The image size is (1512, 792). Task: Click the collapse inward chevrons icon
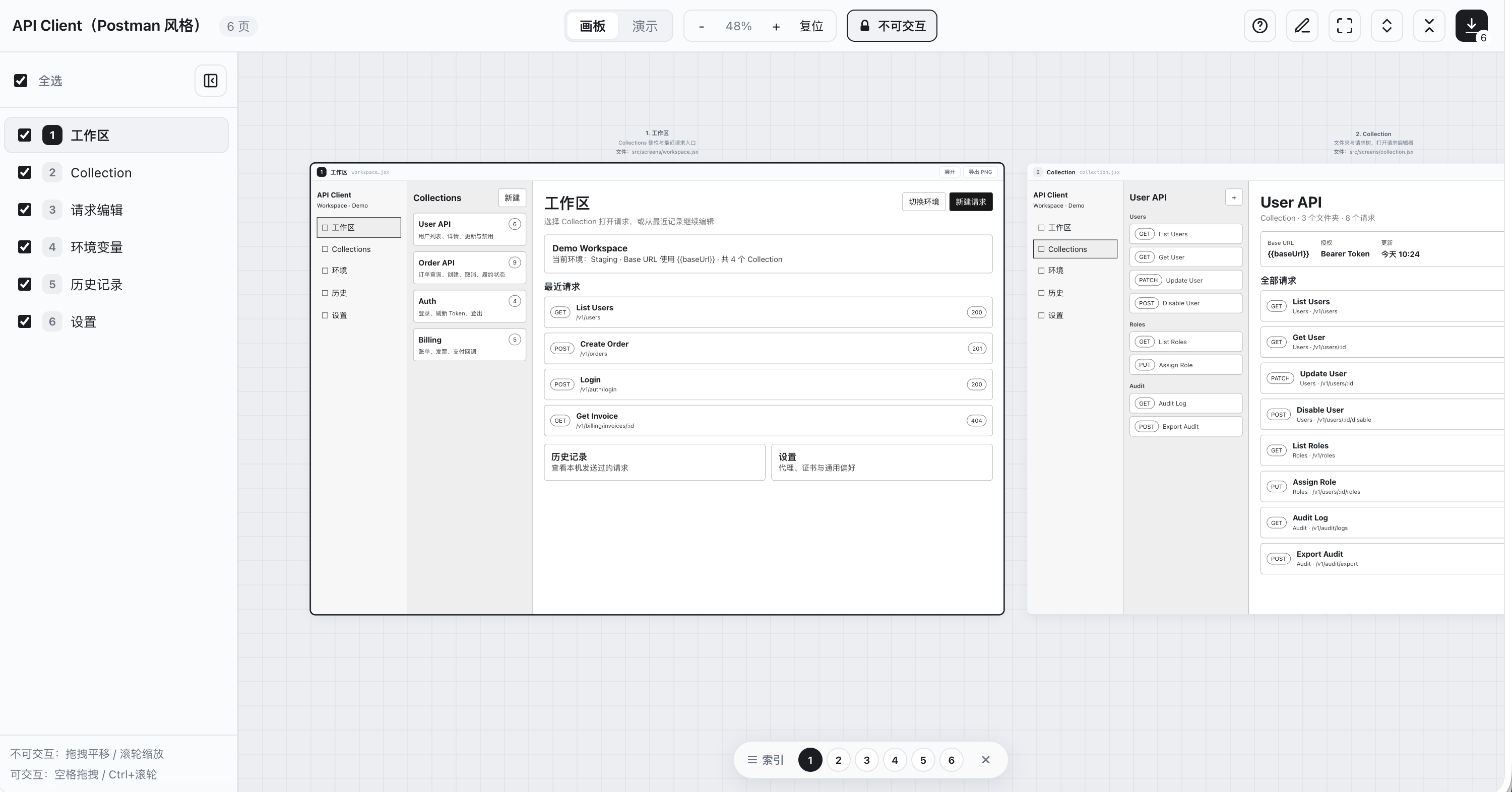(1429, 26)
